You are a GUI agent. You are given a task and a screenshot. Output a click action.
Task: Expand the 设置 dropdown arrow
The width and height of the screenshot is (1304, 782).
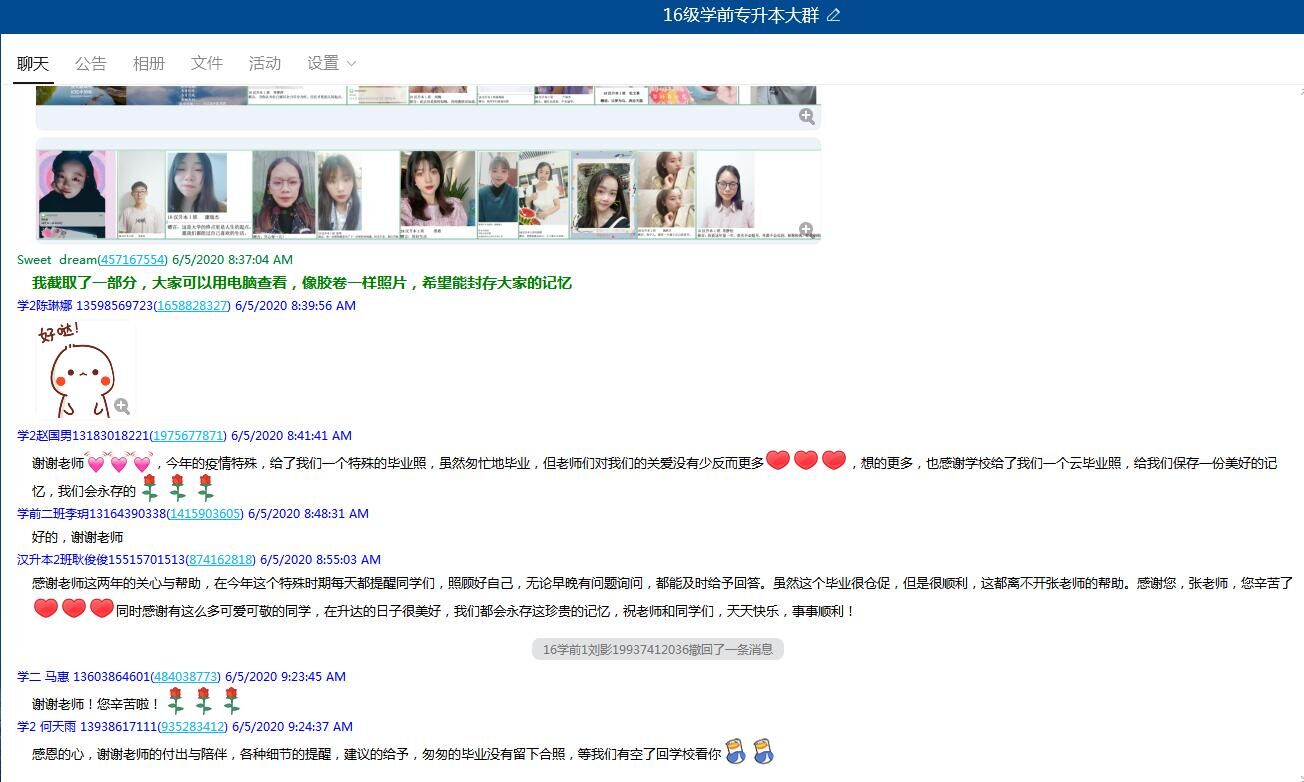click(351, 63)
